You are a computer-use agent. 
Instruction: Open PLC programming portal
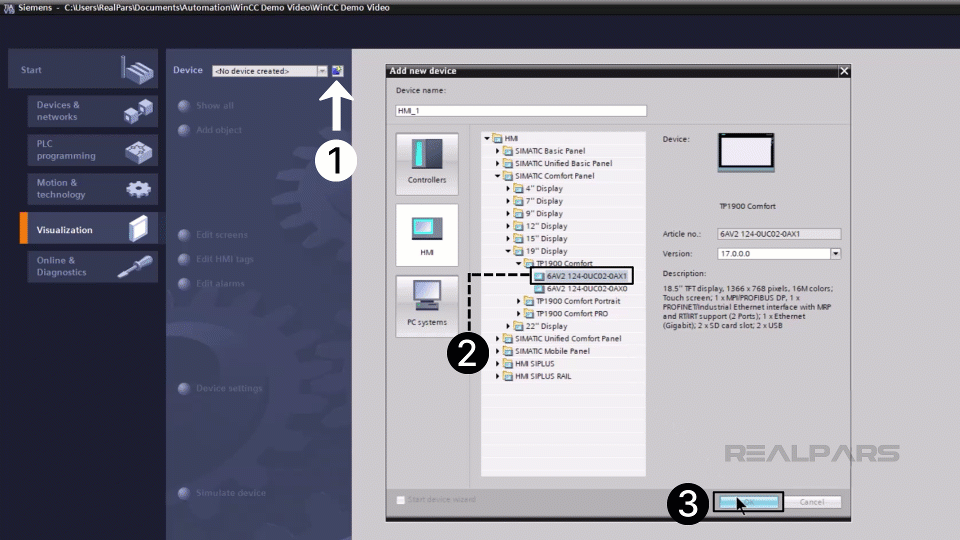pos(92,150)
